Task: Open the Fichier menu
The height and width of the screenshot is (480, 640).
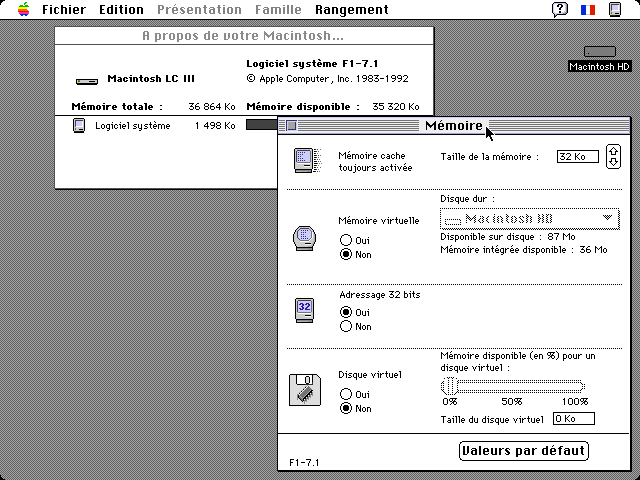Action: pyautogui.click(x=64, y=9)
